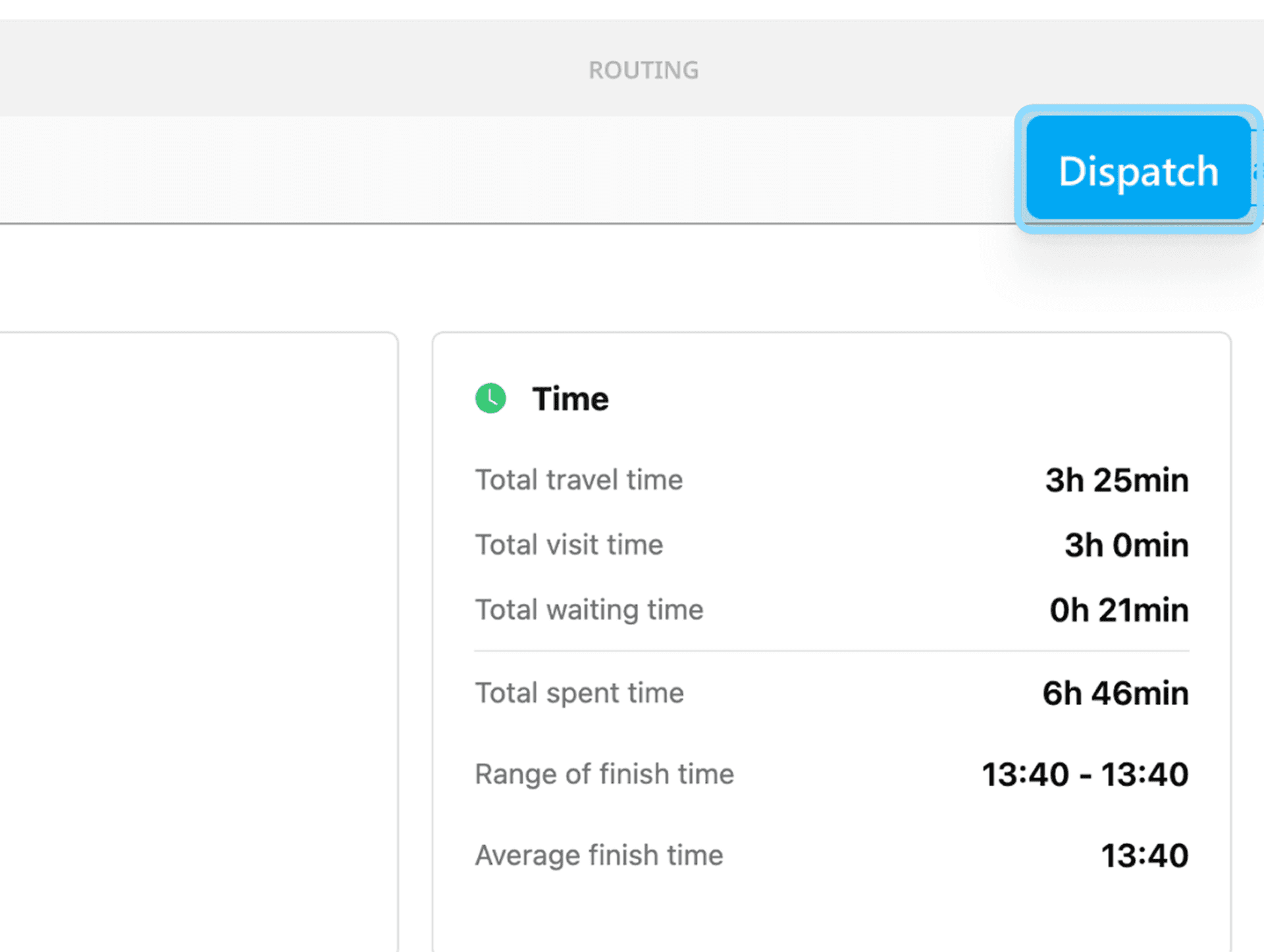This screenshot has height=952, width=1264.
Task: Select the Total visit time label
Action: point(569,544)
